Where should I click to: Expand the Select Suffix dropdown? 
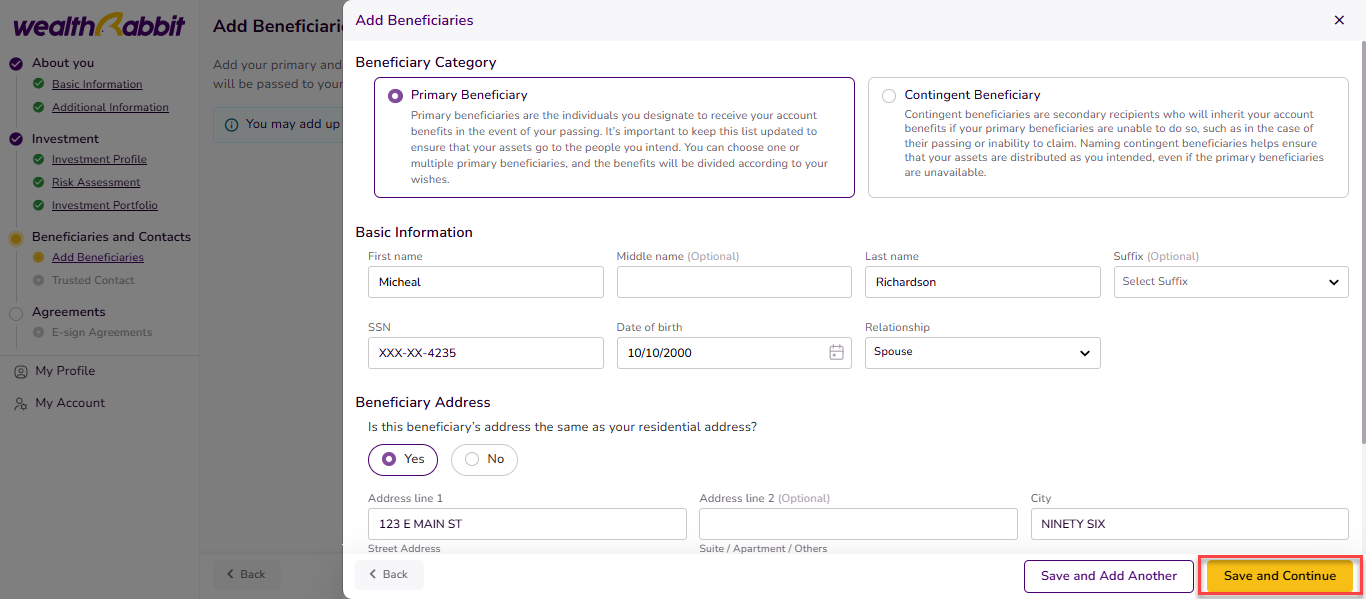[x=1230, y=282]
